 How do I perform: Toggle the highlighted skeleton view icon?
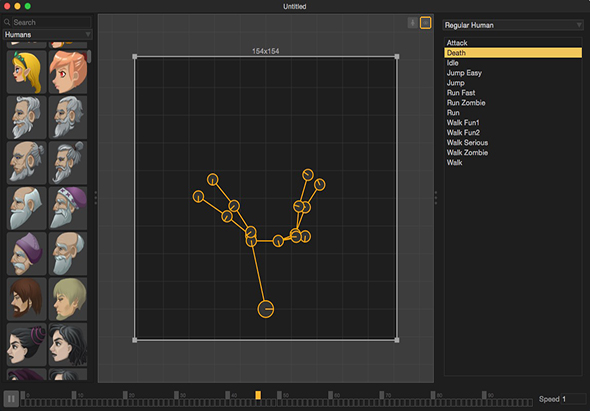[426, 23]
